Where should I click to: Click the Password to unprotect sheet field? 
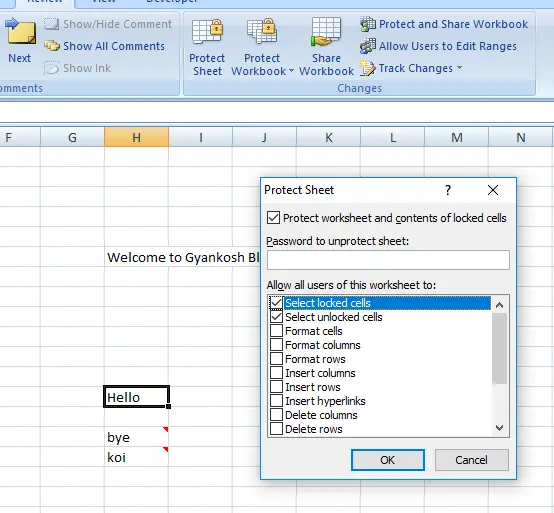(388, 260)
